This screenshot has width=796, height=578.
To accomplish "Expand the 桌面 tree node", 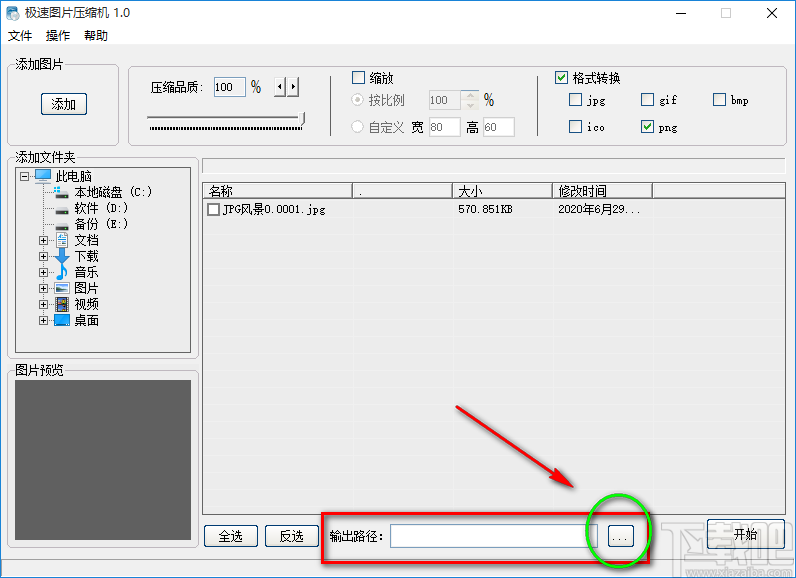I will click(x=43, y=320).
